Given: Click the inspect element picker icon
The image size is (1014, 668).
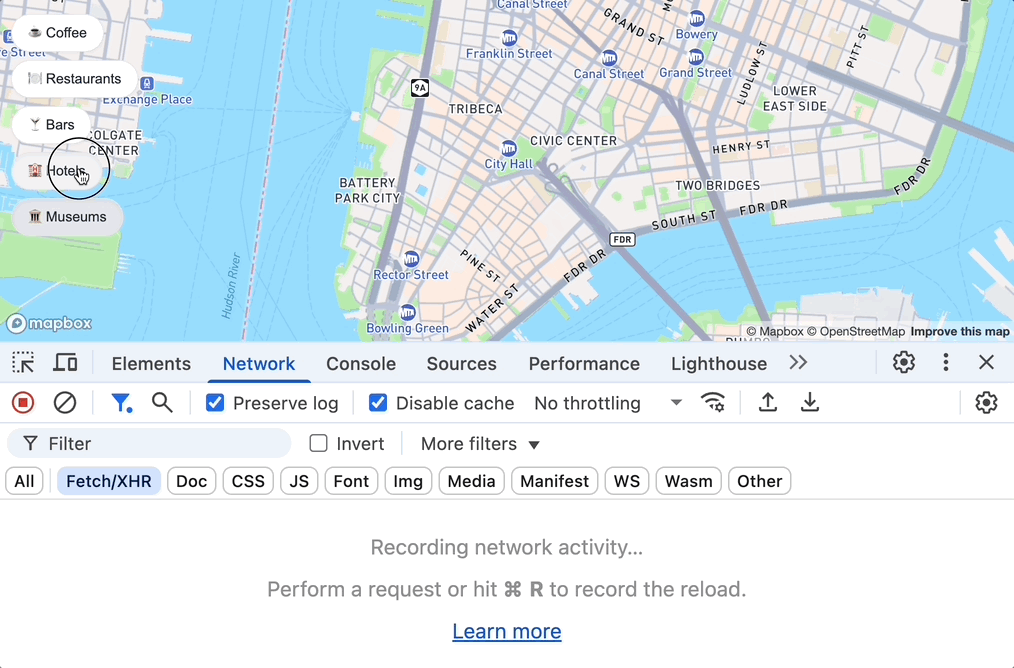Looking at the screenshot, I should [x=23, y=363].
